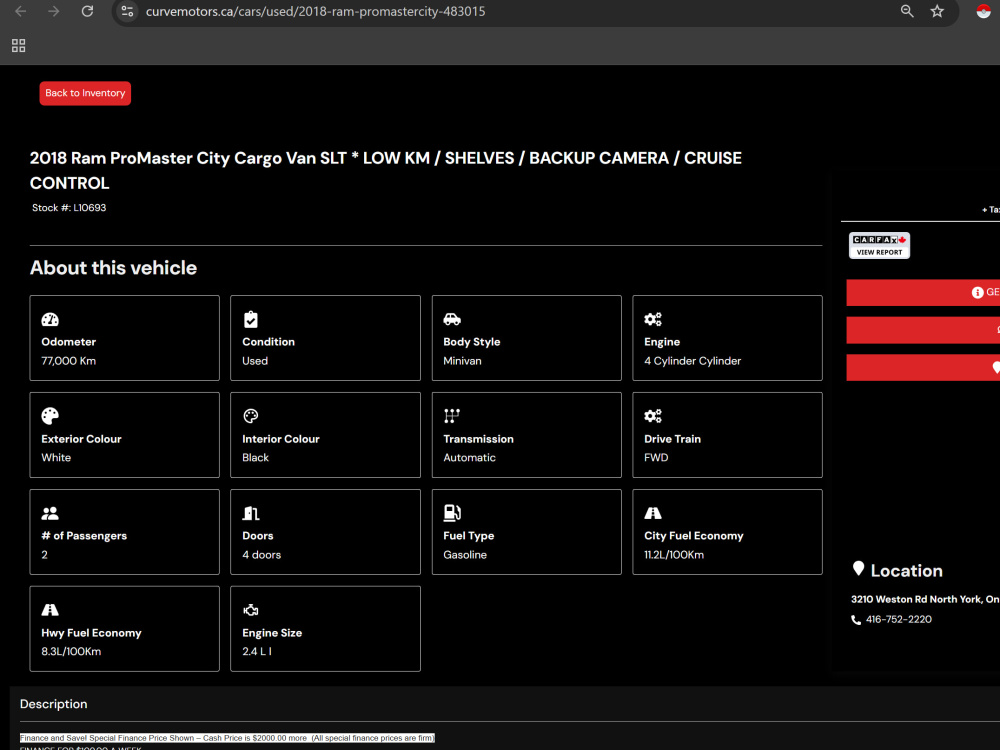Image resolution: width=1000 pixels, height=750 pixels.
Task: Click the Used condition value
Action: click(255, 361)
